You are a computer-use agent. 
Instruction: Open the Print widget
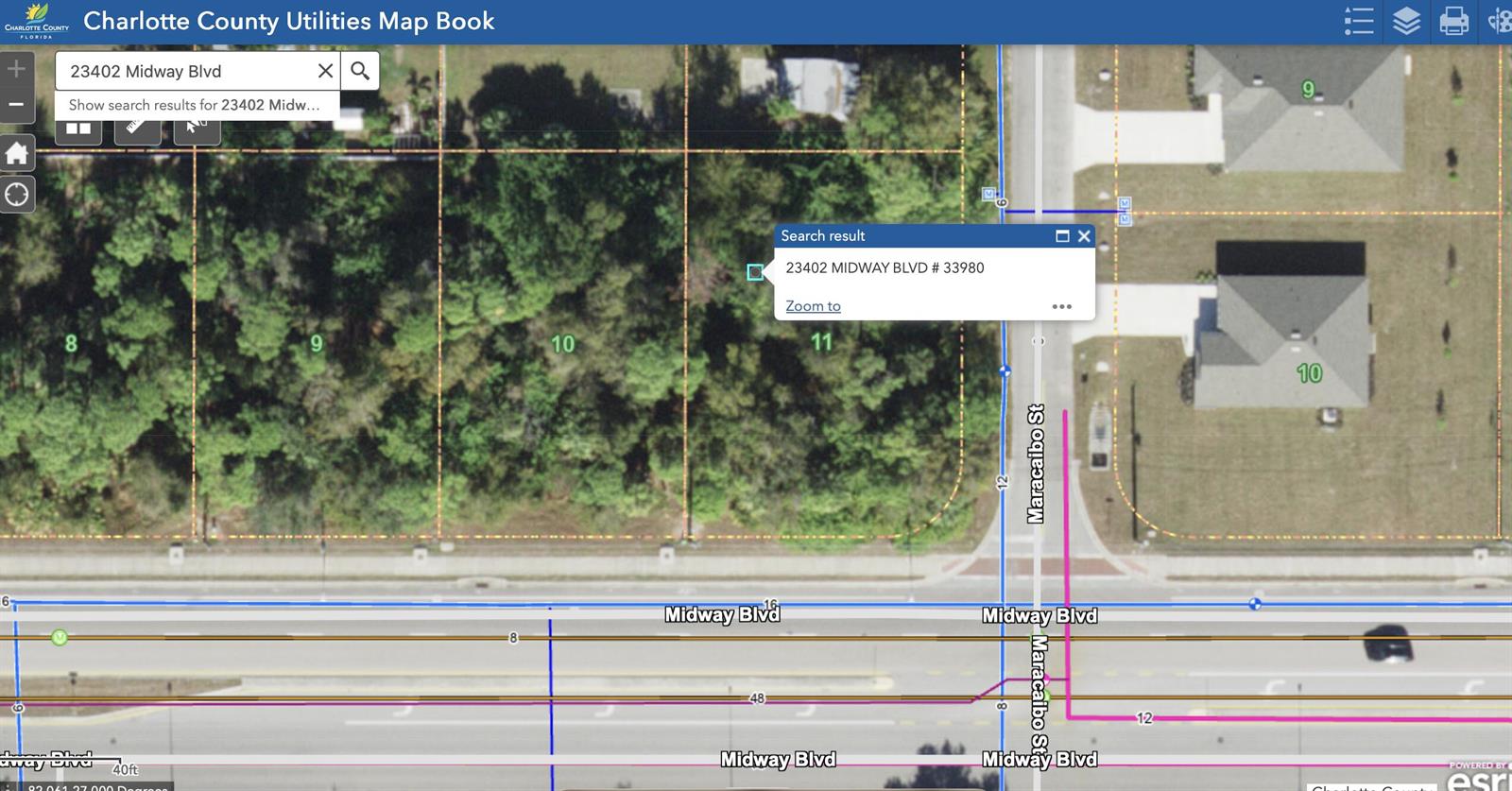(1453, 21)
